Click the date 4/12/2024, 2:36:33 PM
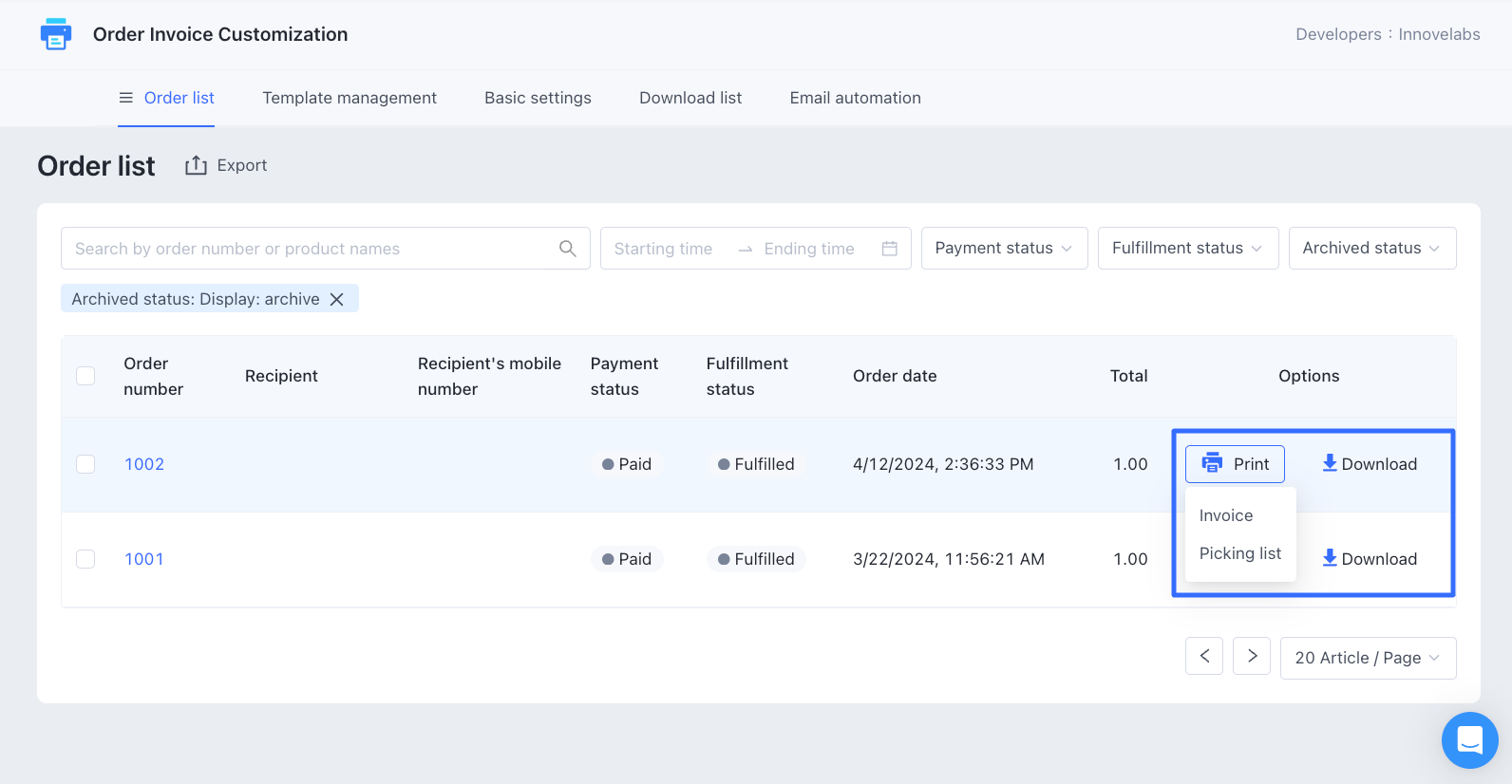Screen dimensions: 1512x784 pos(943,464)
